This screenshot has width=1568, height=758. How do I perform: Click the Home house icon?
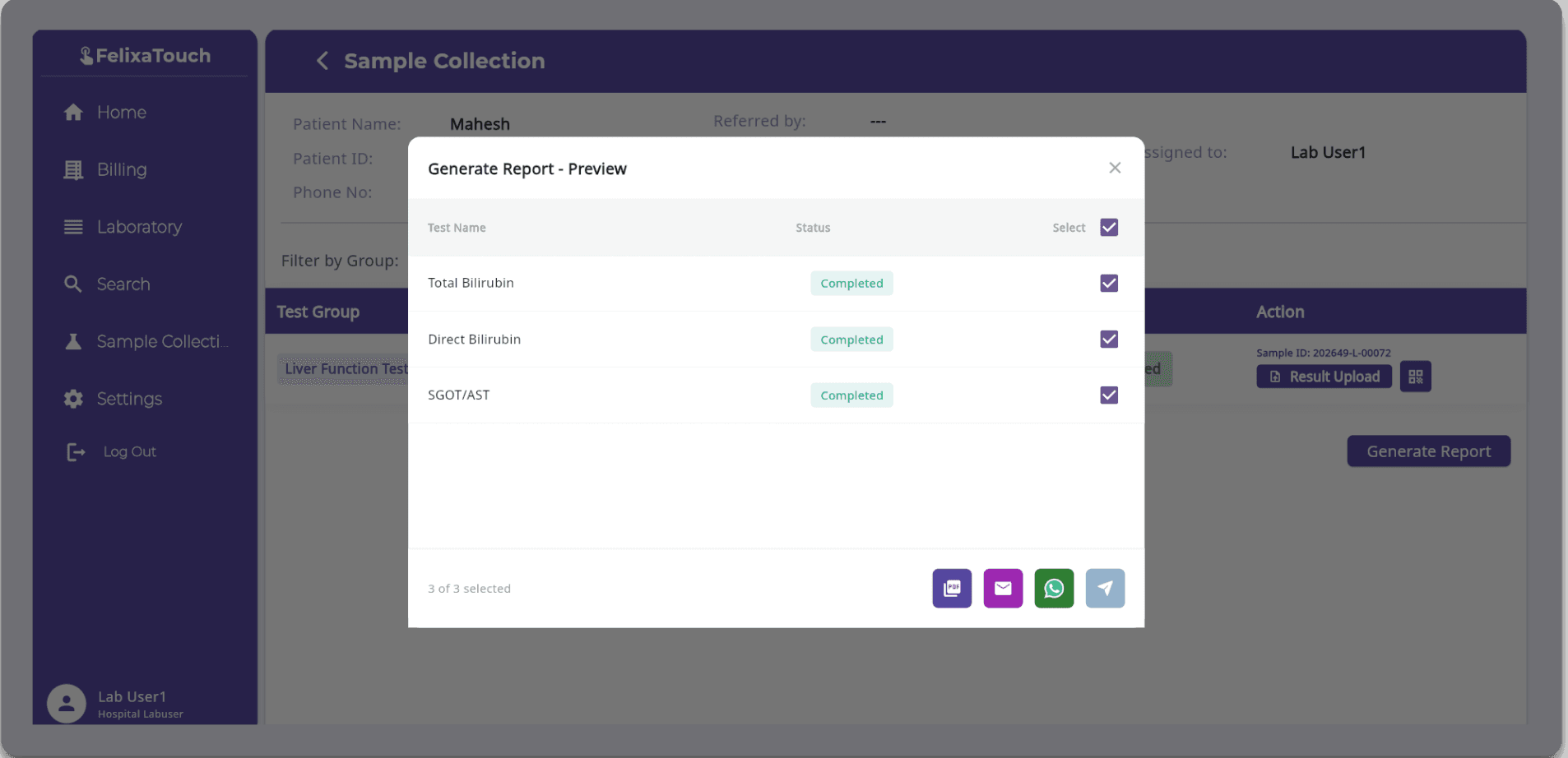[73, 113]
